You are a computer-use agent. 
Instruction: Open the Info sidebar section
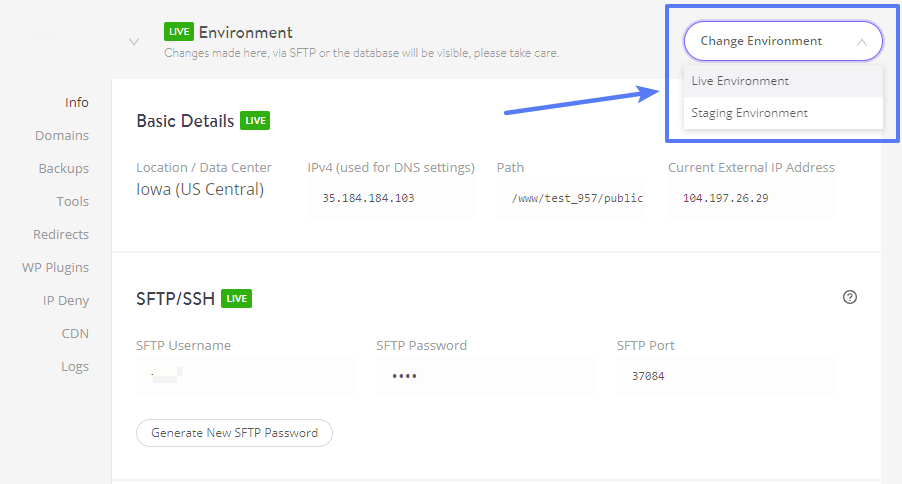[77, 102]
